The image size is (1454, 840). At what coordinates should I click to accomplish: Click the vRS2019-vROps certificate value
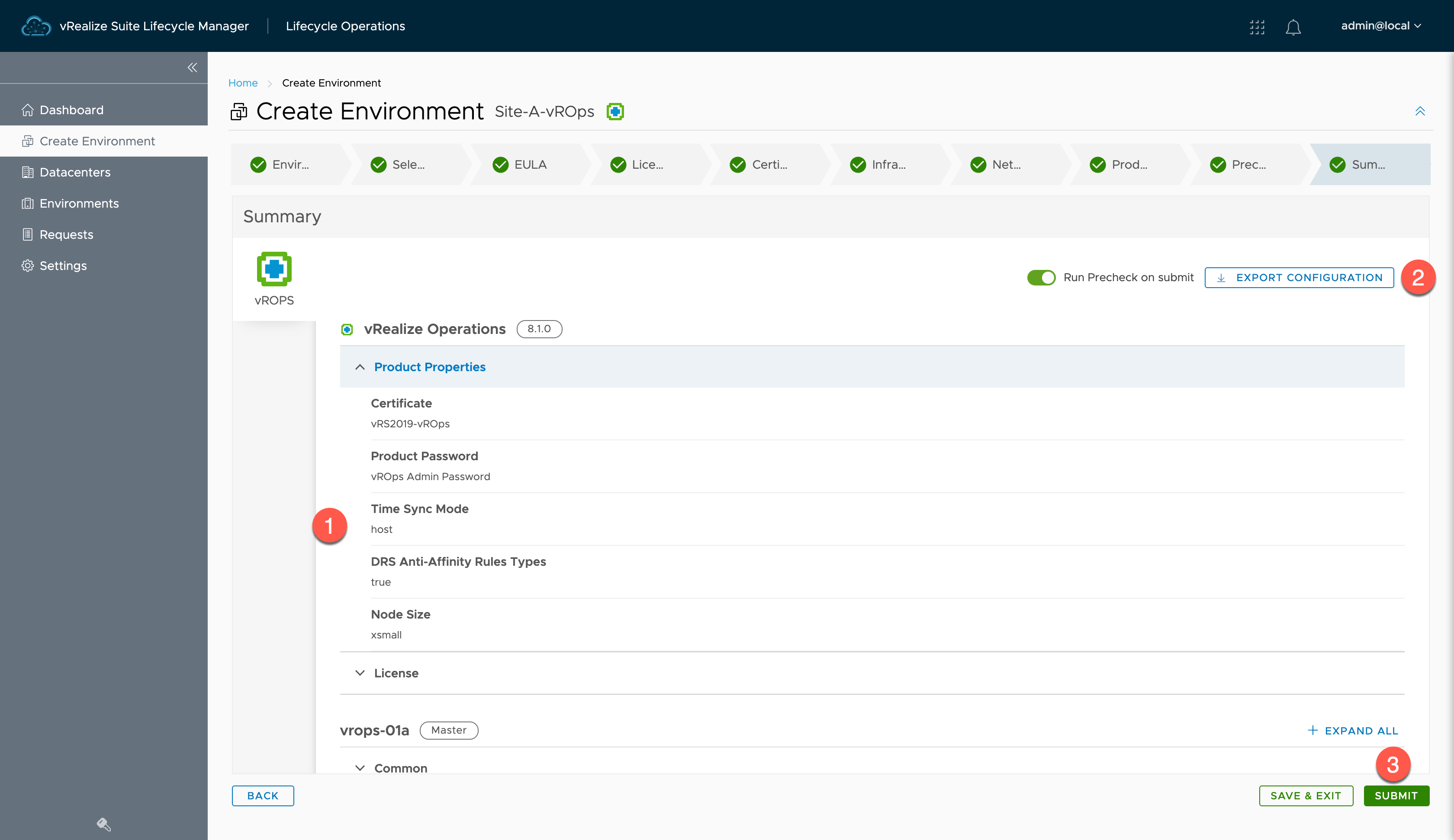410,423
